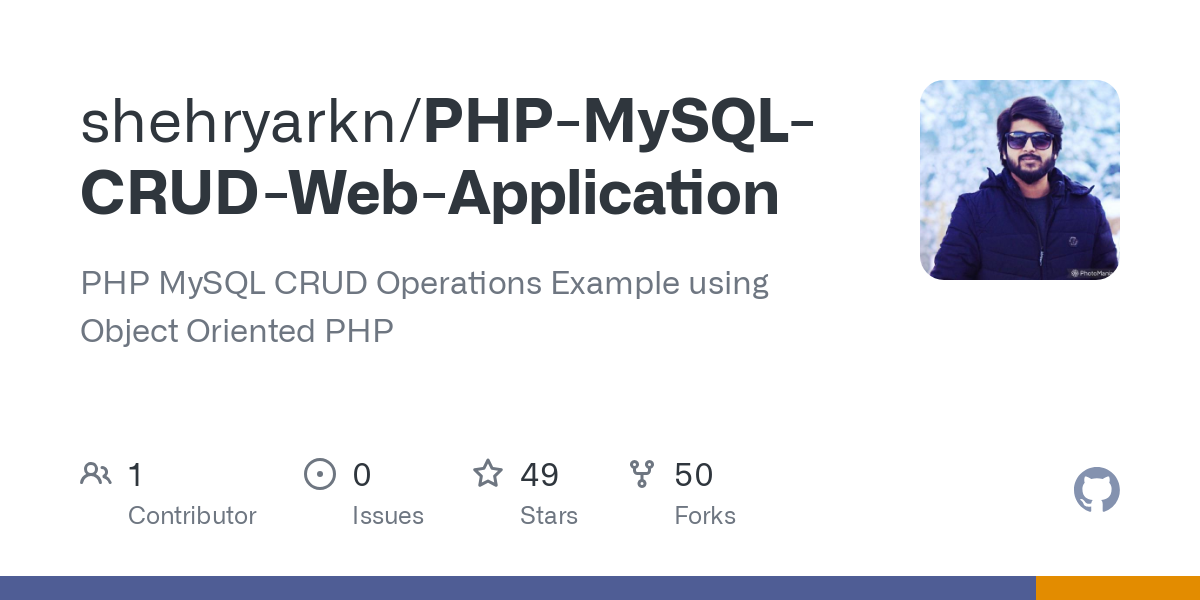Click the Contributor label
Screen dimensions: 1200x600
(x=192, y=516)
